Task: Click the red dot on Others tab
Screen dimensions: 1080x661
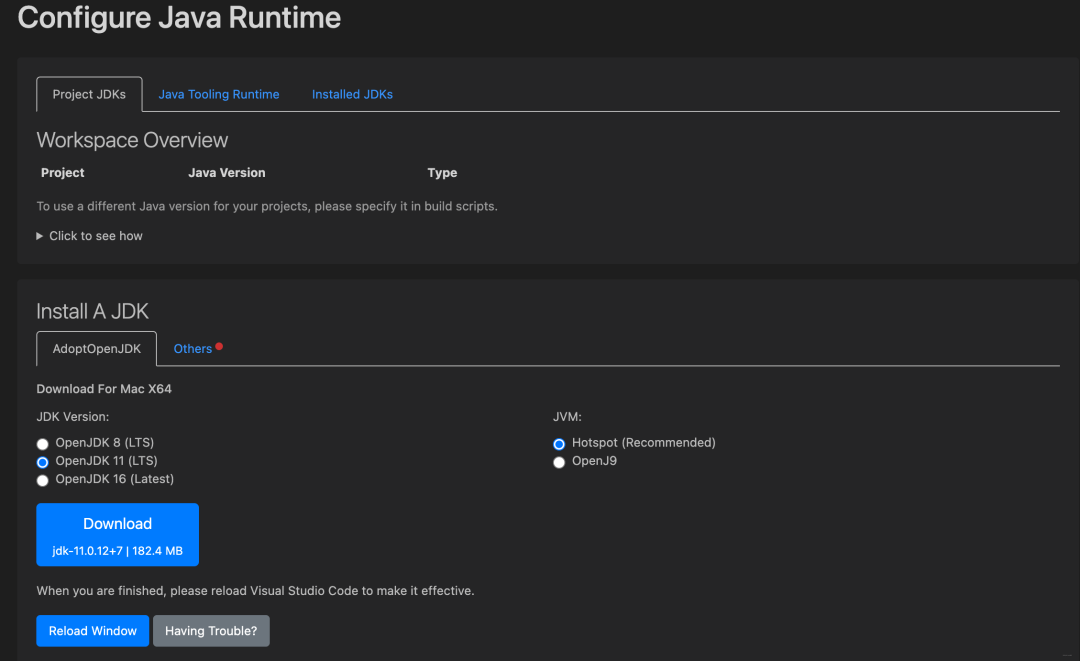Action: pyautogui.click(x=219, y=346)
